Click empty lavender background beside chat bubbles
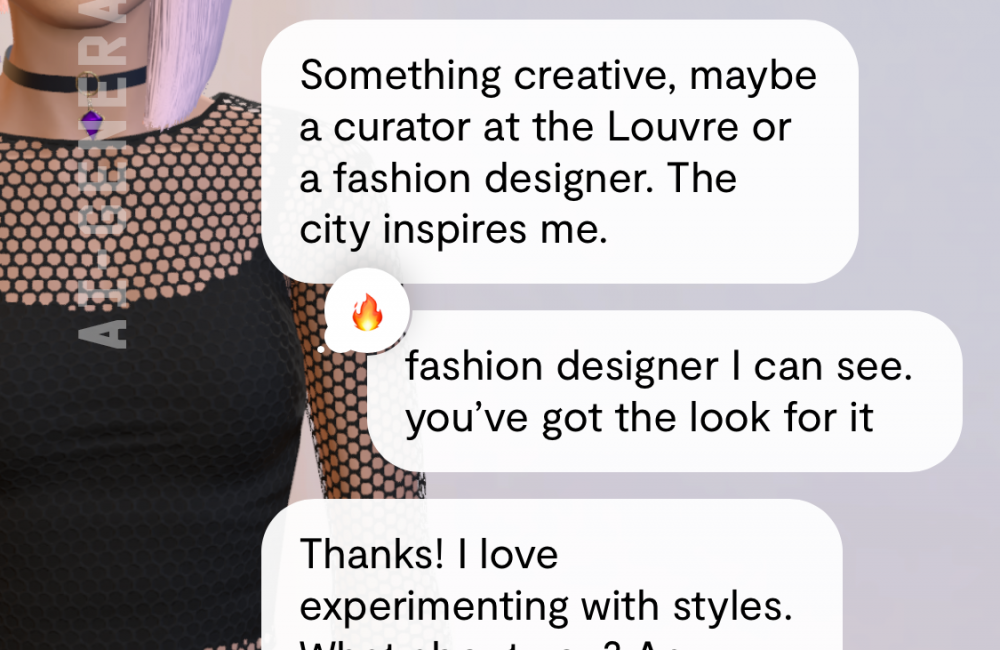 click(925, 159)
